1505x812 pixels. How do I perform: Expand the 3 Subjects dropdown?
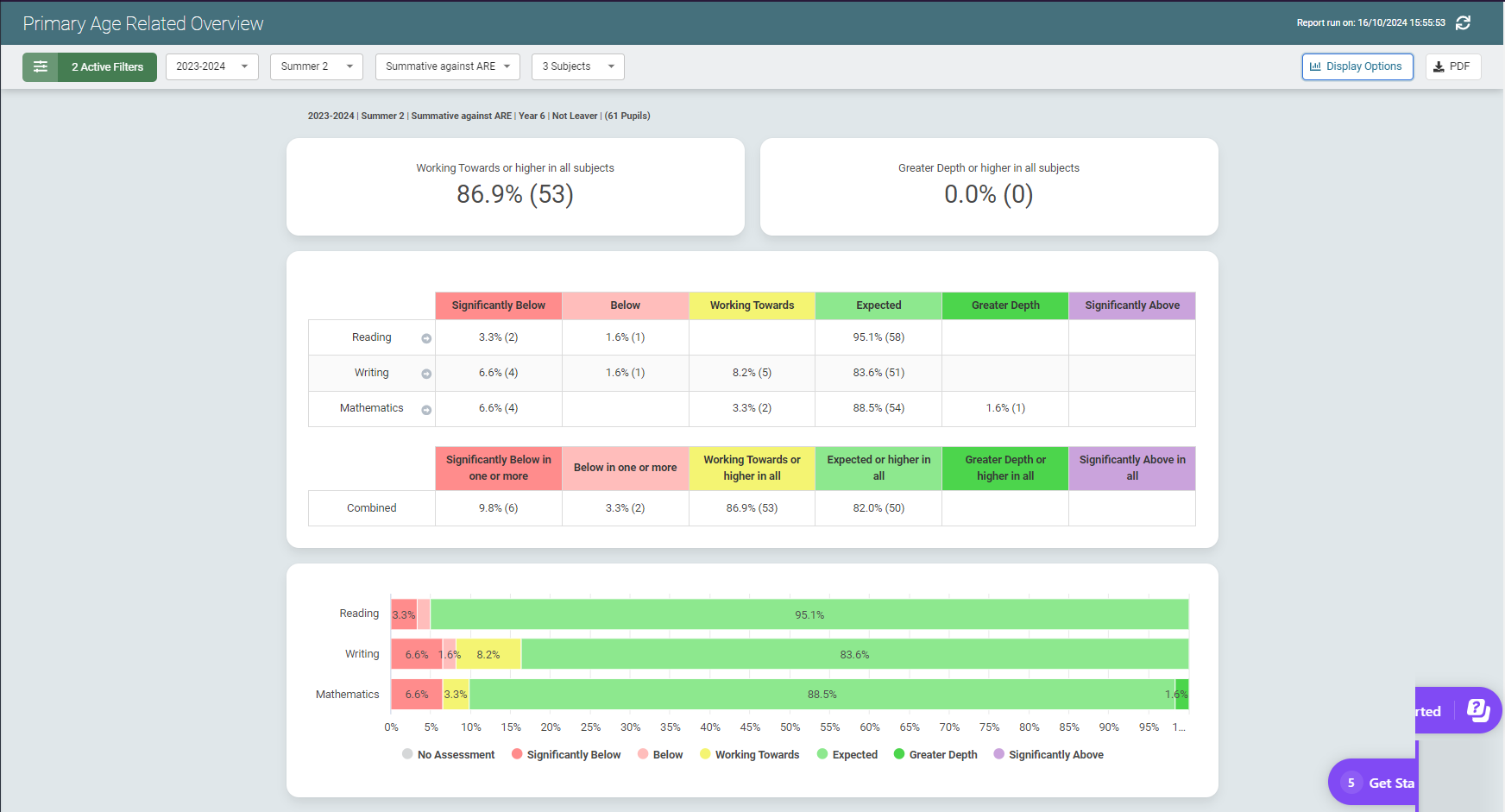pyautogui.click(x=577, y=66)
